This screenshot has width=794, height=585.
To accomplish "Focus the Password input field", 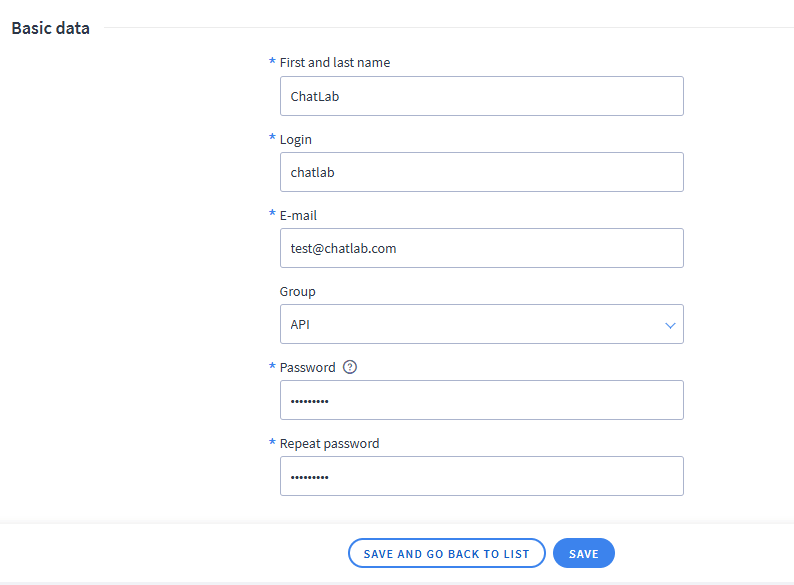I will pyautogui.click(x=481, y=400).
